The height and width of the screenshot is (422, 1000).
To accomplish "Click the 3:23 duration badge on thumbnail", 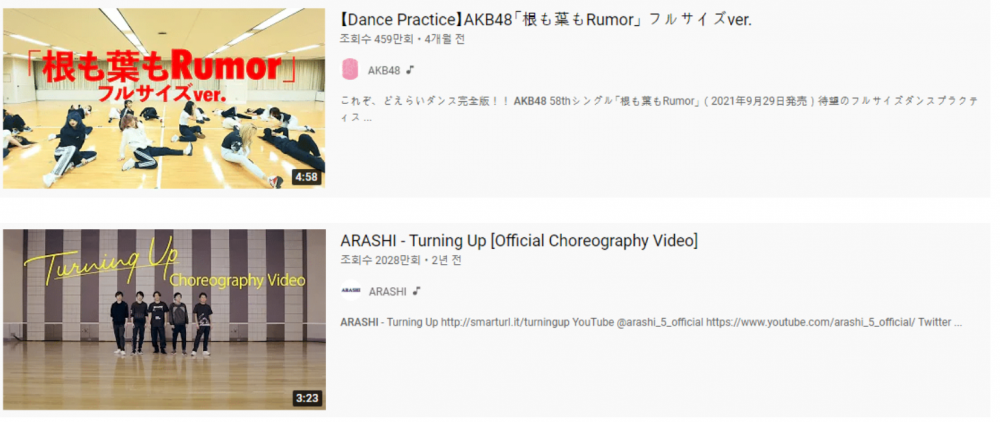I will click(x=306, y=398).
